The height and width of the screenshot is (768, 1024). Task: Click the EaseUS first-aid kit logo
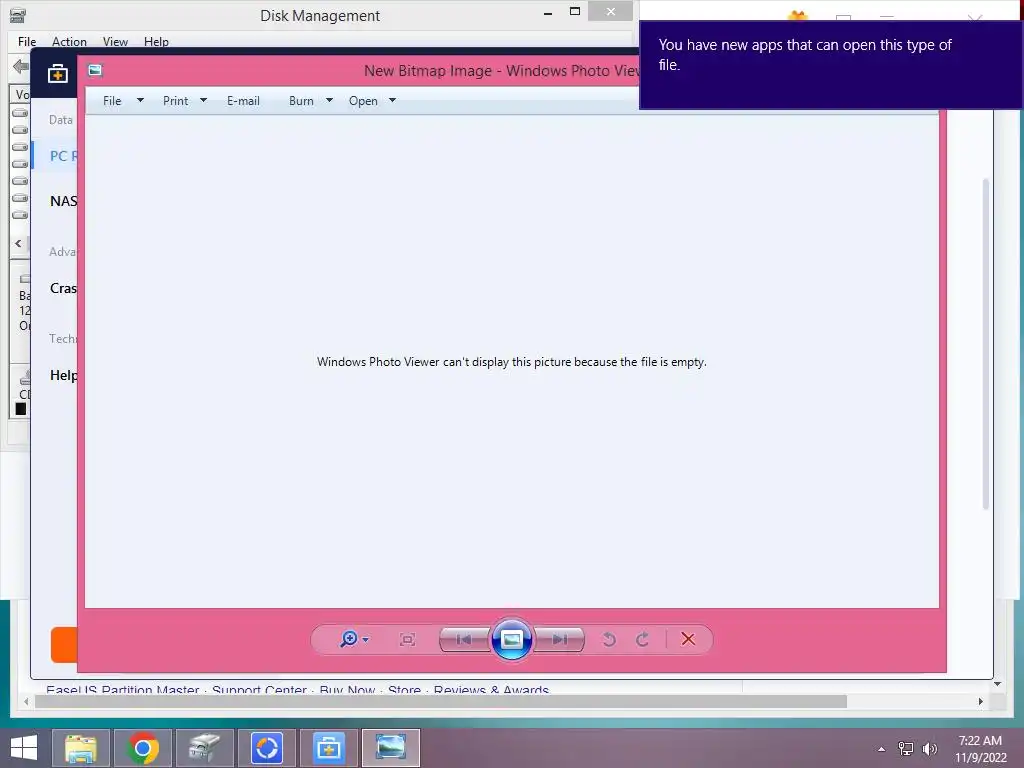(57, 73)
